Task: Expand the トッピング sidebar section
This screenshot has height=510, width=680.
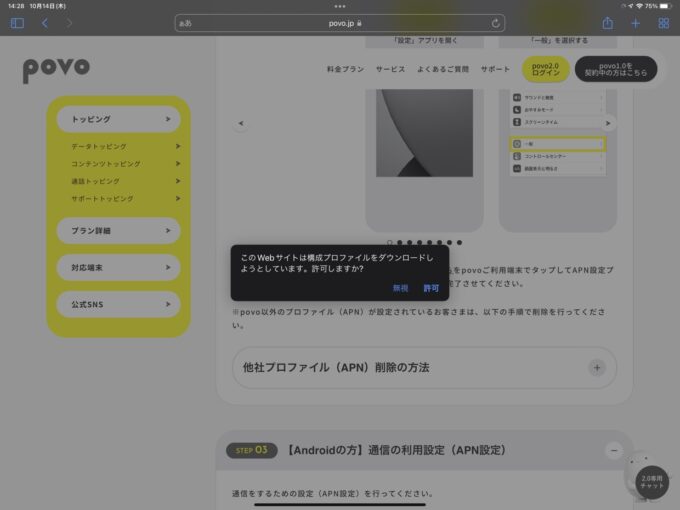Action: [119, 119]
